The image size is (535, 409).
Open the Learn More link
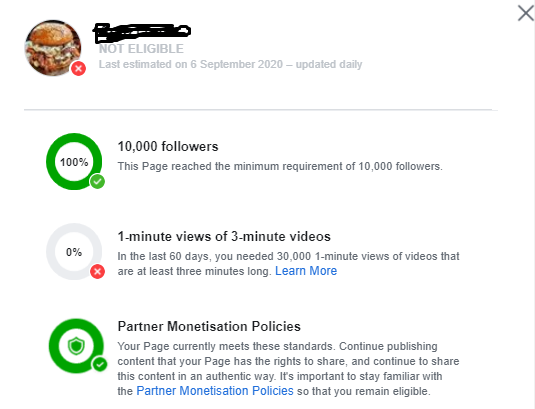[306, 271]
